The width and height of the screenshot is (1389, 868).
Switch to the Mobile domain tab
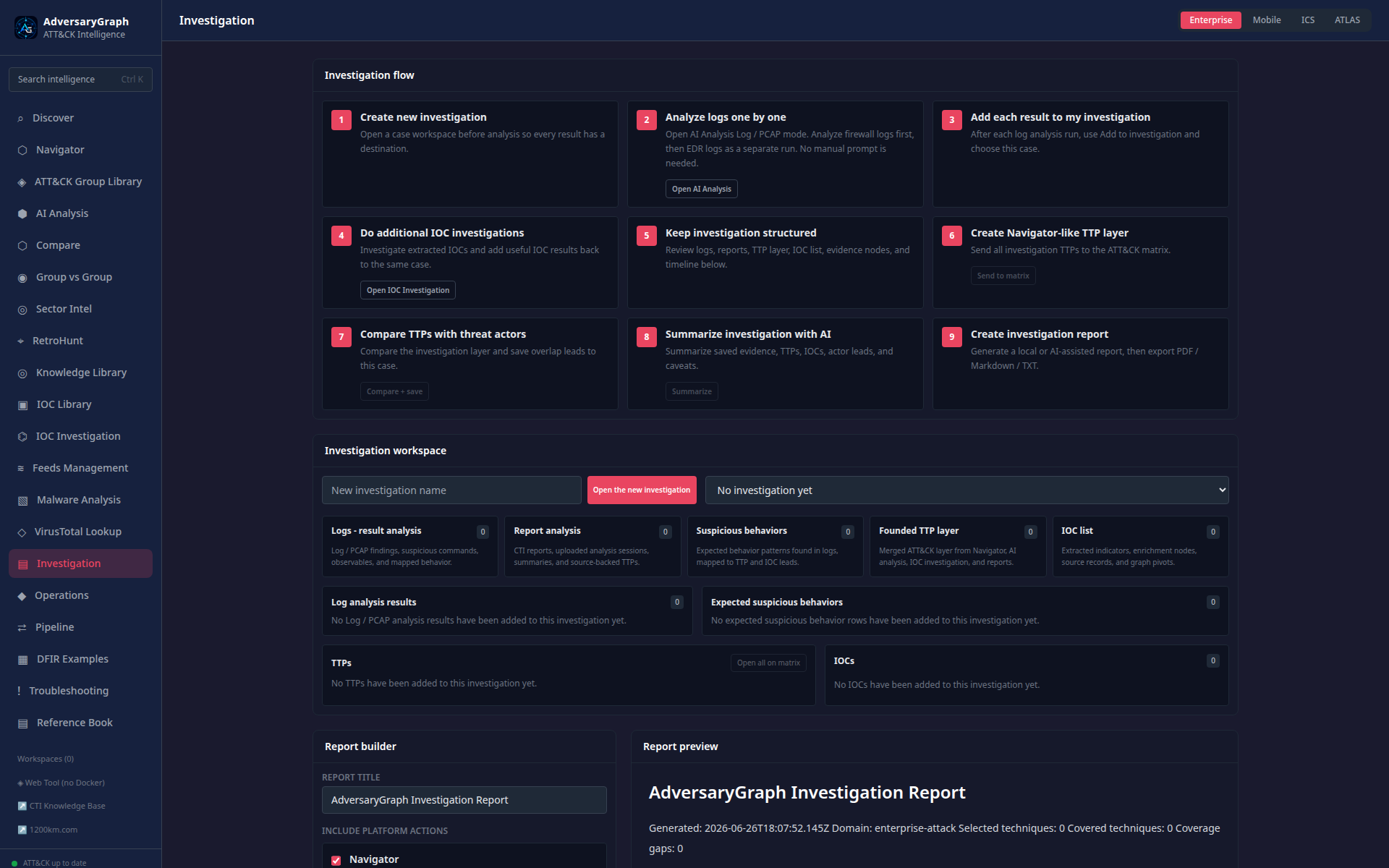tap(1267, 20)
